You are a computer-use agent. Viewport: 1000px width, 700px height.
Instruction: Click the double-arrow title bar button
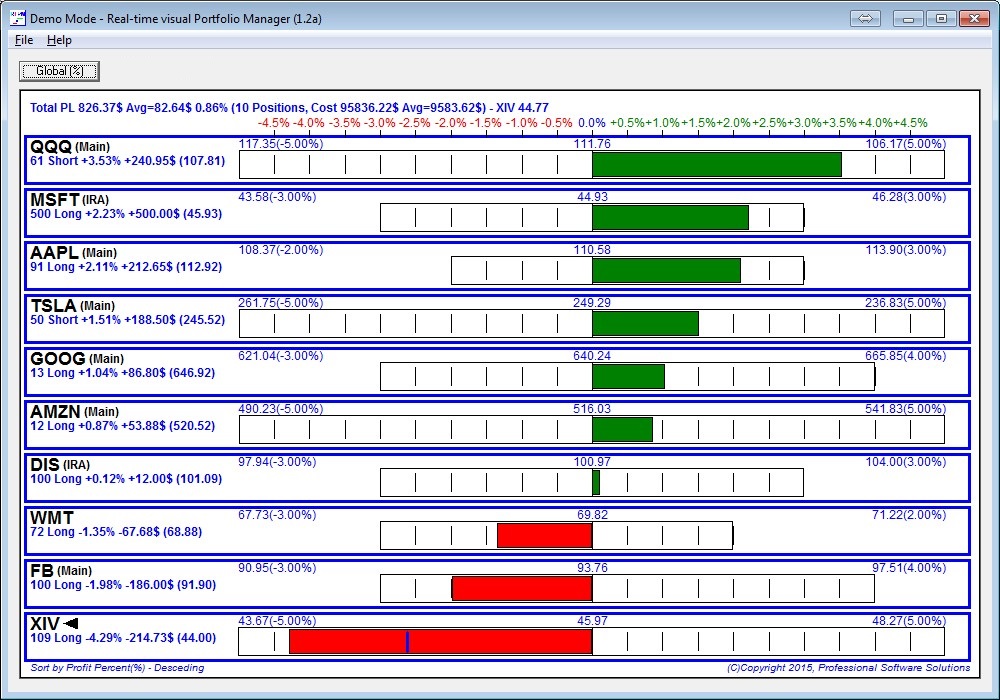865,18
